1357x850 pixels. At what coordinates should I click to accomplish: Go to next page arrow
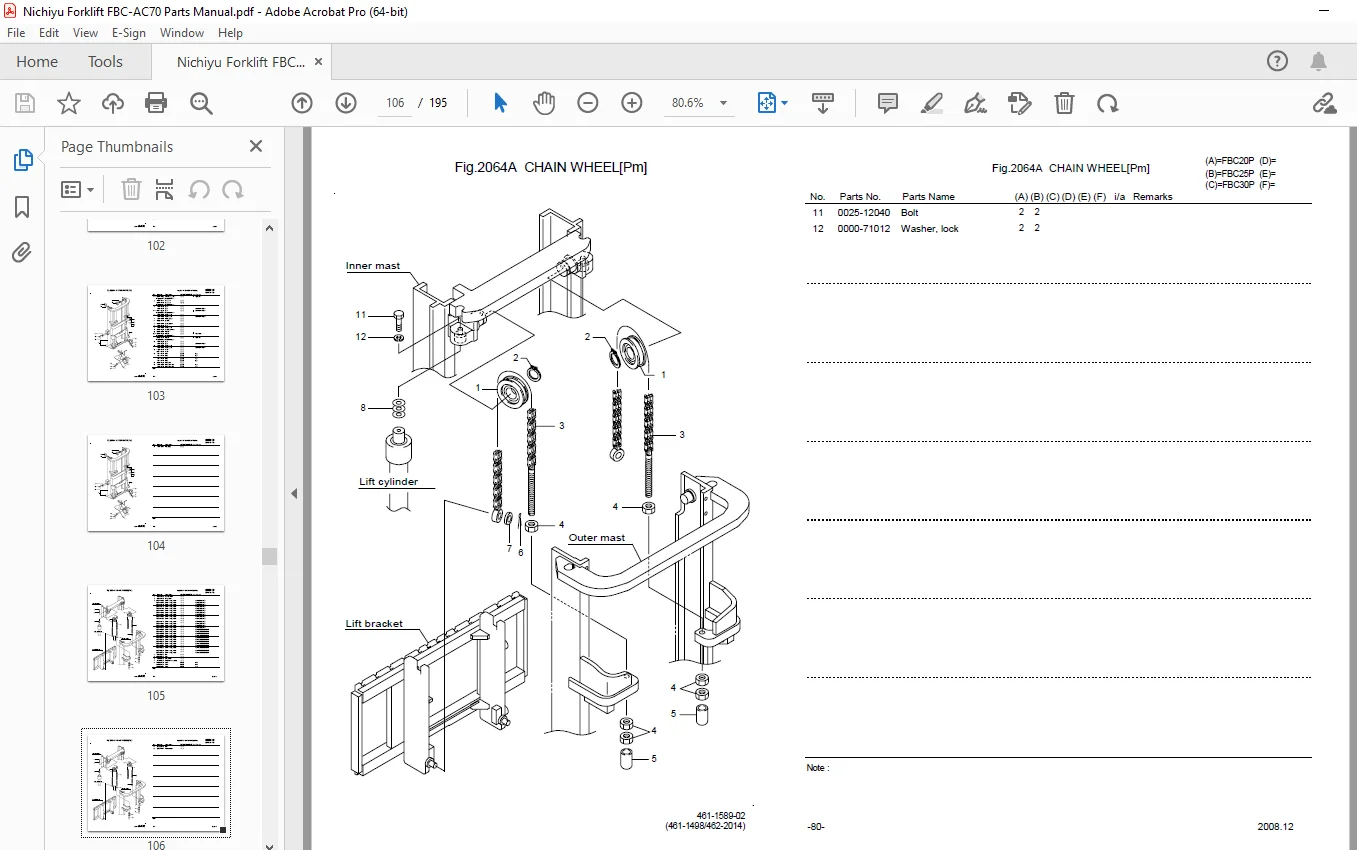point(346,103)
